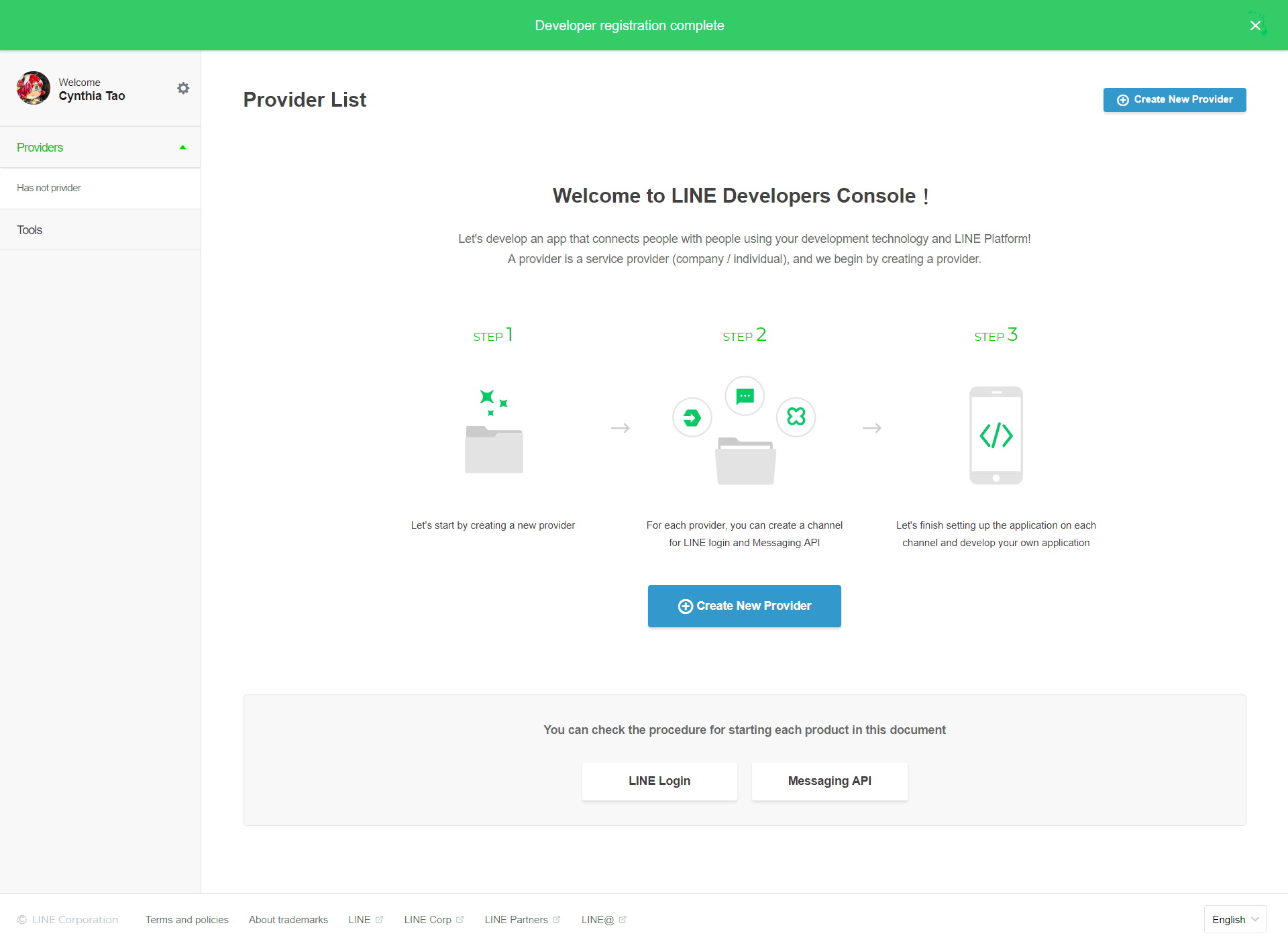Click the LINE Corporation copyright text

(68, 920)
